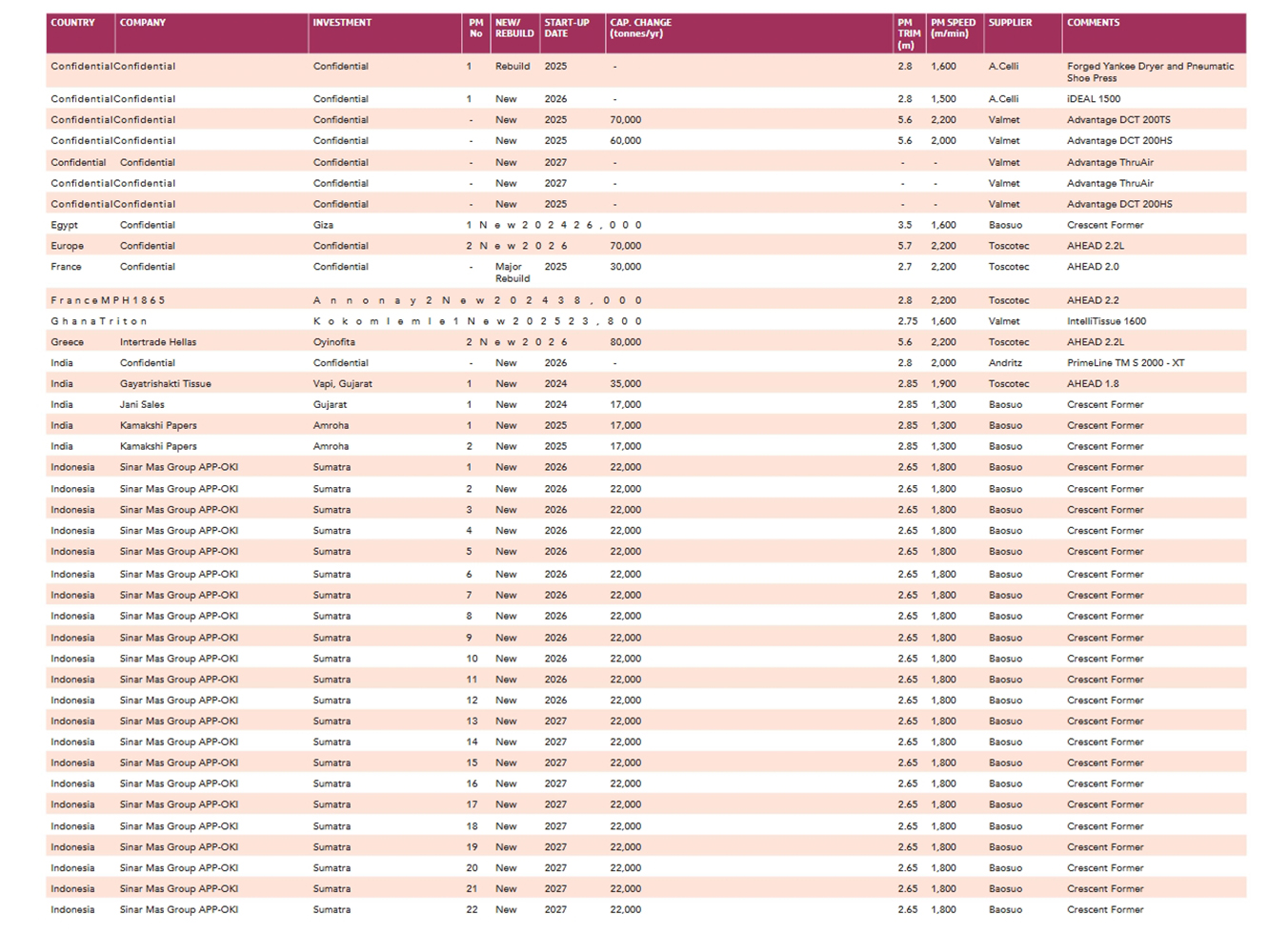1288x935 pixels.
Task: Click the 'Rebuild' cell in the first row
Action: [x=513, y=67]
